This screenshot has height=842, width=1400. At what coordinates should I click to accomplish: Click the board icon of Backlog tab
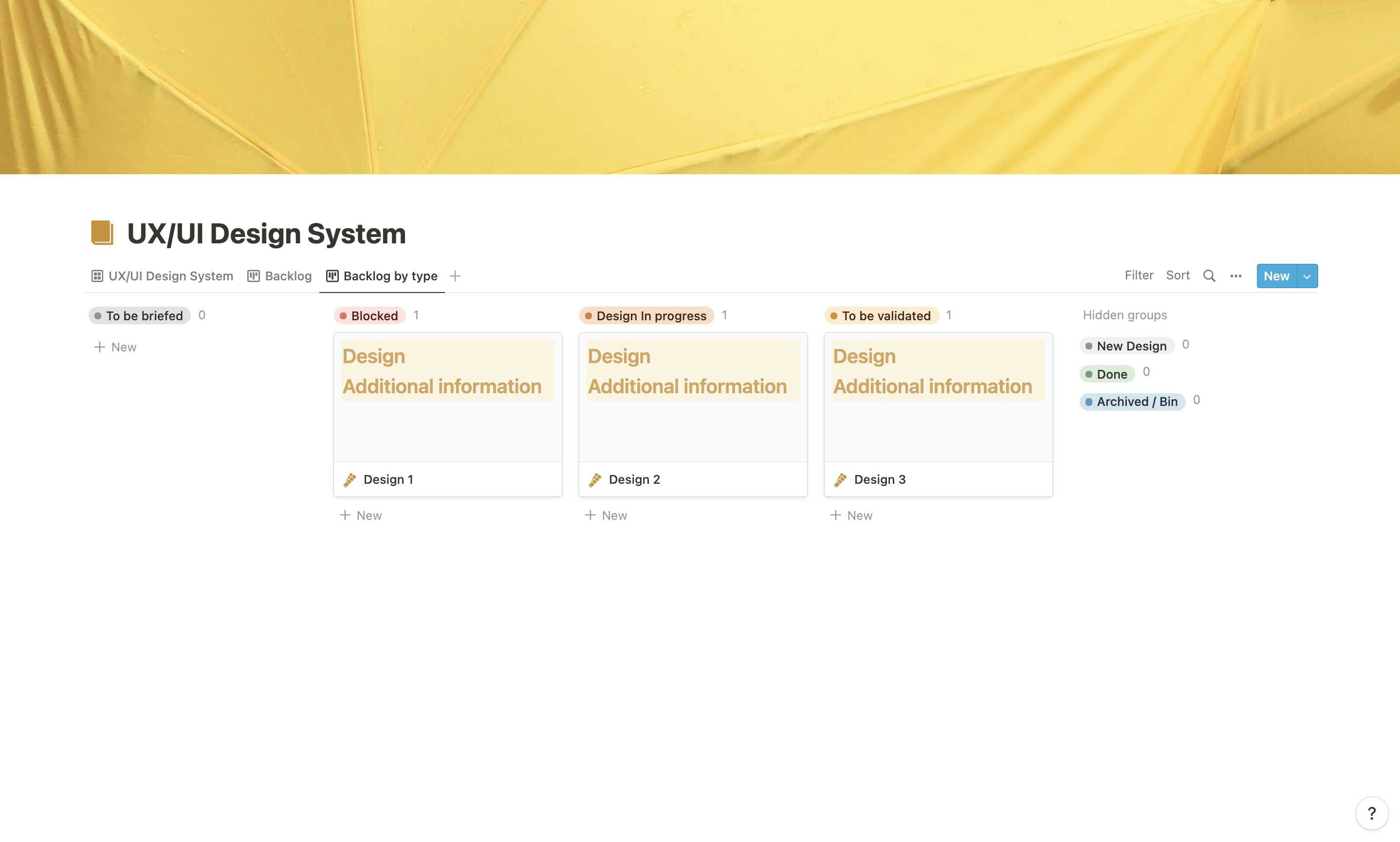[x=253, y=276]
